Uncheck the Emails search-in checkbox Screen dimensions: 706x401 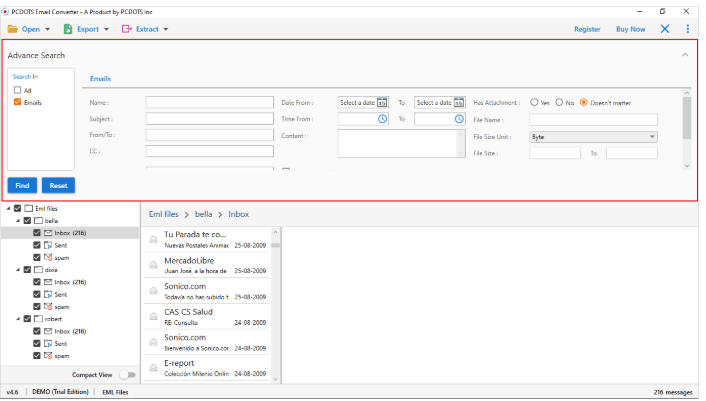tap(18, 102)
